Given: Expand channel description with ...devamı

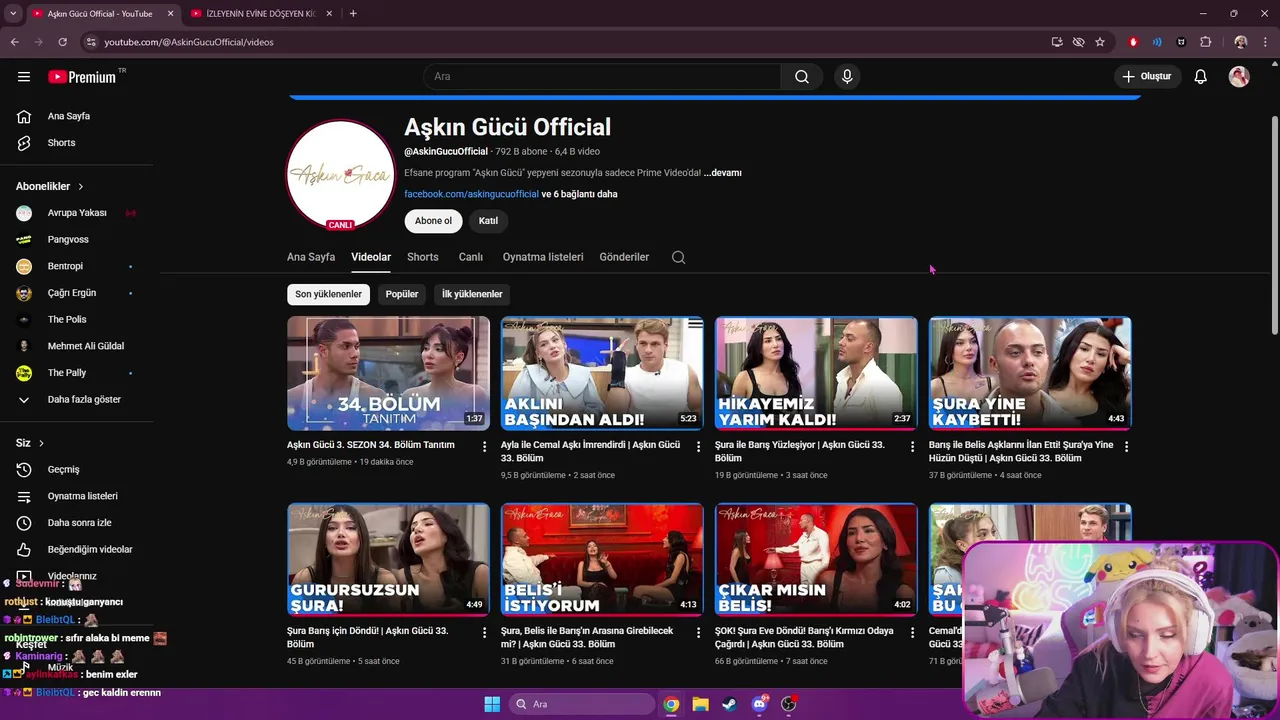Looking at the screenshot, I should [723, 173].
